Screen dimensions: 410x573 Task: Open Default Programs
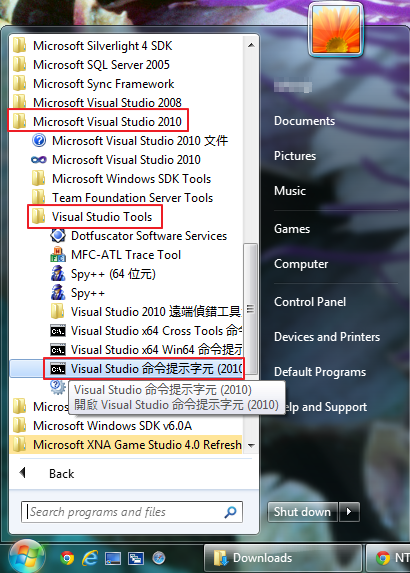coord(320,372)
